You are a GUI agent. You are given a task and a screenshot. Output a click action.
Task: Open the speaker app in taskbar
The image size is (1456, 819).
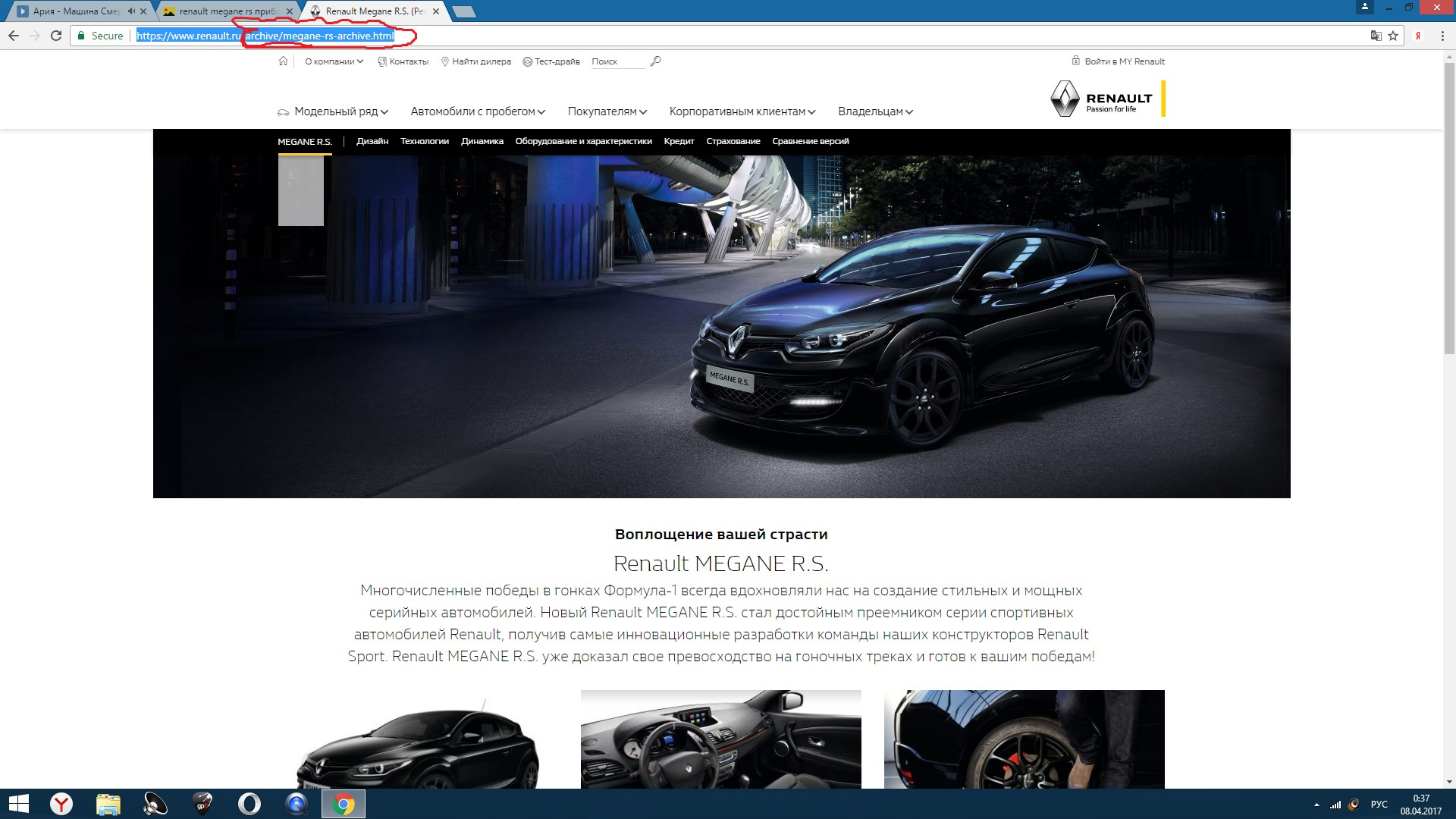pos(155,804)
